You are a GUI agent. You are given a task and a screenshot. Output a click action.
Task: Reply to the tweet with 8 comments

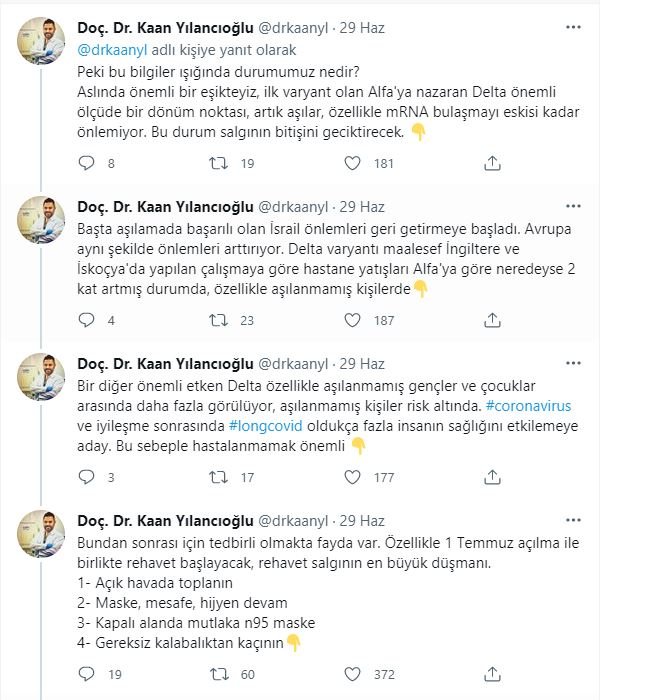(86, 163)
